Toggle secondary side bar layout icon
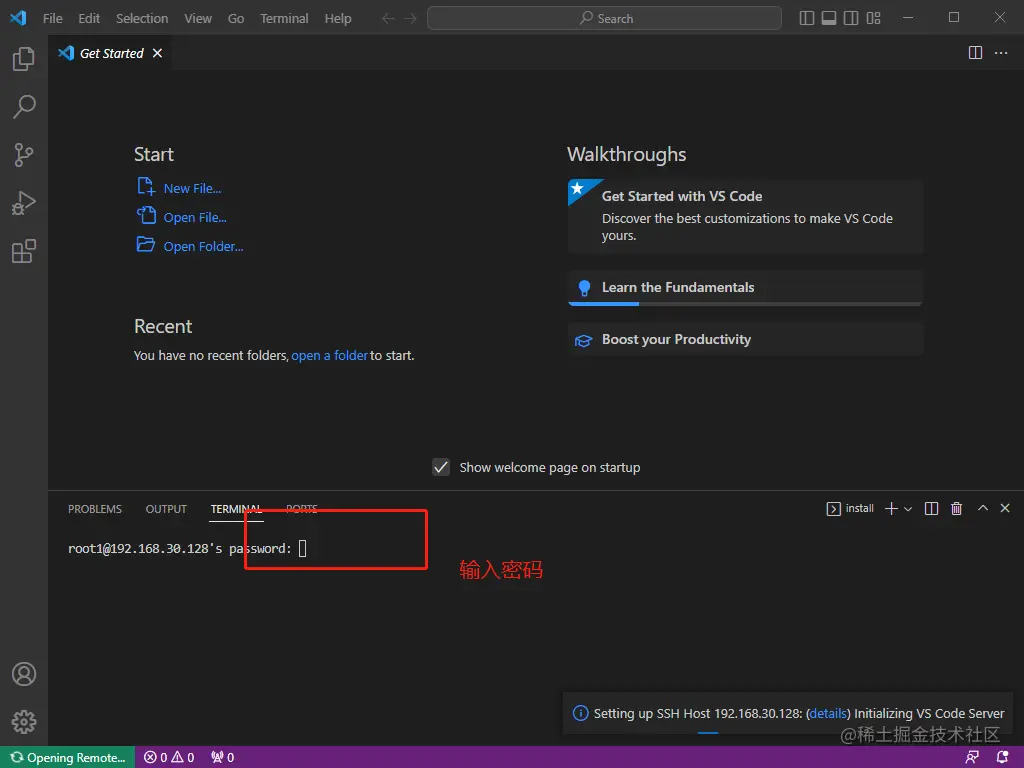The image size is (1024, 768). pyautogui.click(x=851, y=18)
